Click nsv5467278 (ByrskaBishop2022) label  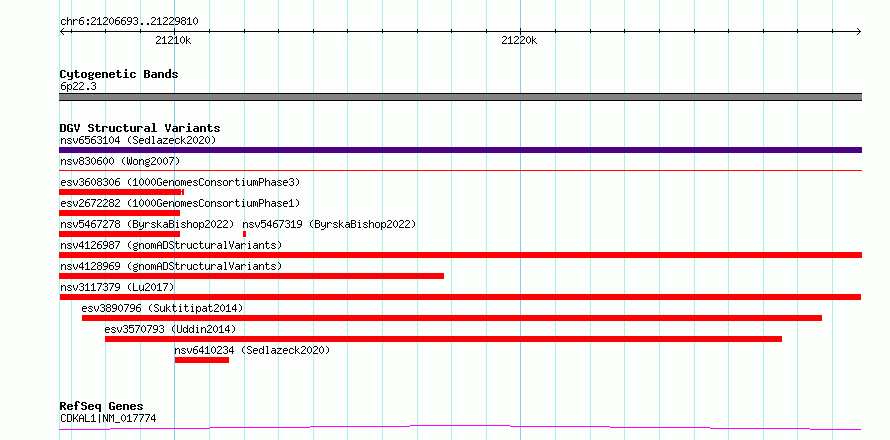(147, 224)
